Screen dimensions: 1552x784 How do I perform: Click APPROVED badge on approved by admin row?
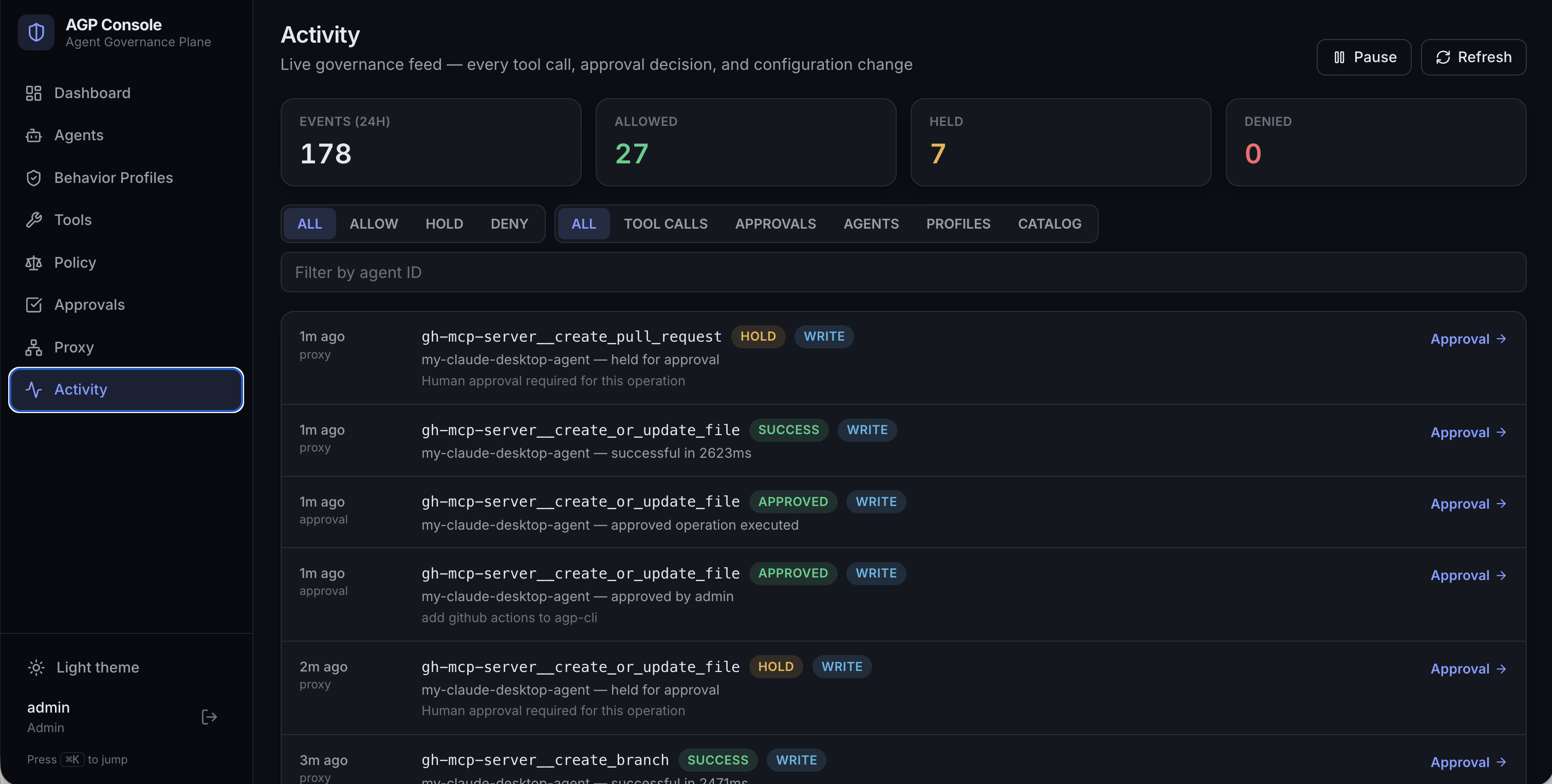[x=793, y=573]
